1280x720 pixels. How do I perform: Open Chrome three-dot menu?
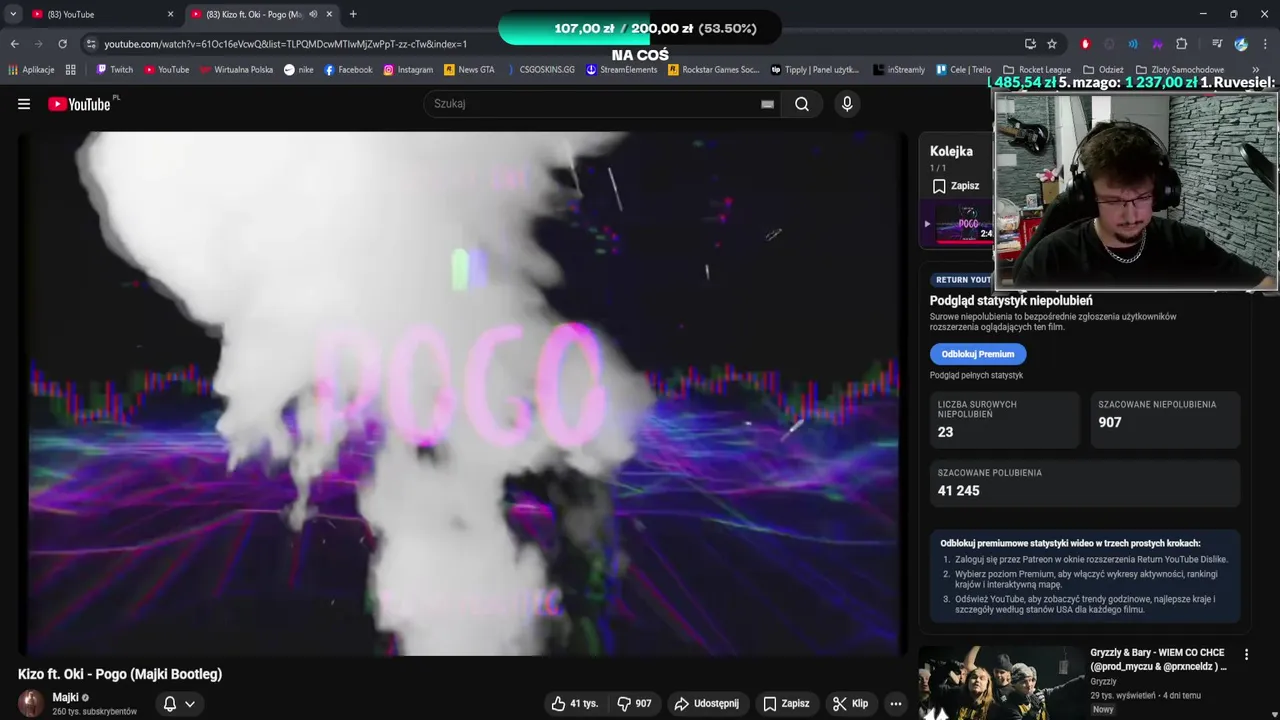[1265, 44]
